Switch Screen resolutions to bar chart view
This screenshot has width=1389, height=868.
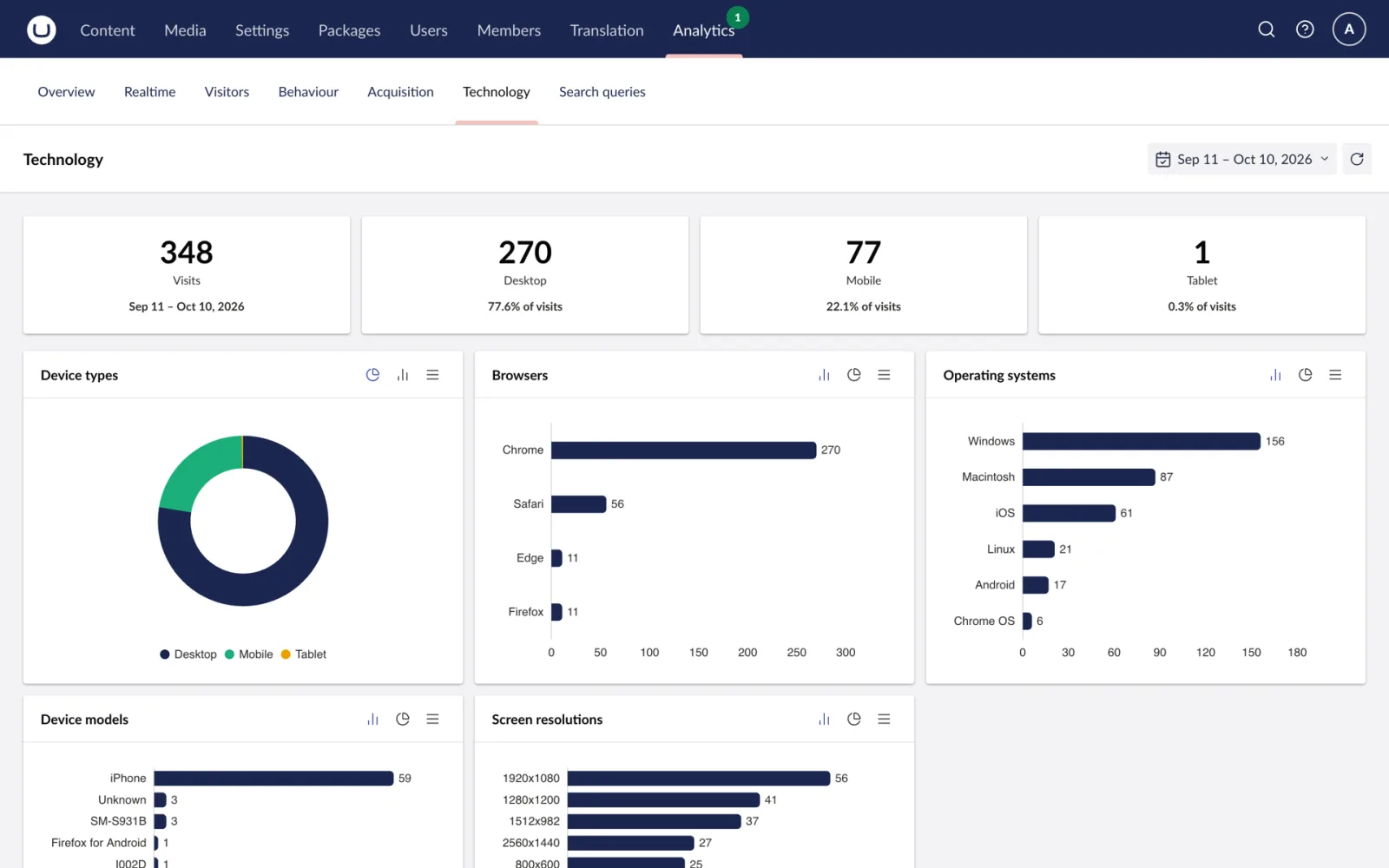tap(824, 719)
